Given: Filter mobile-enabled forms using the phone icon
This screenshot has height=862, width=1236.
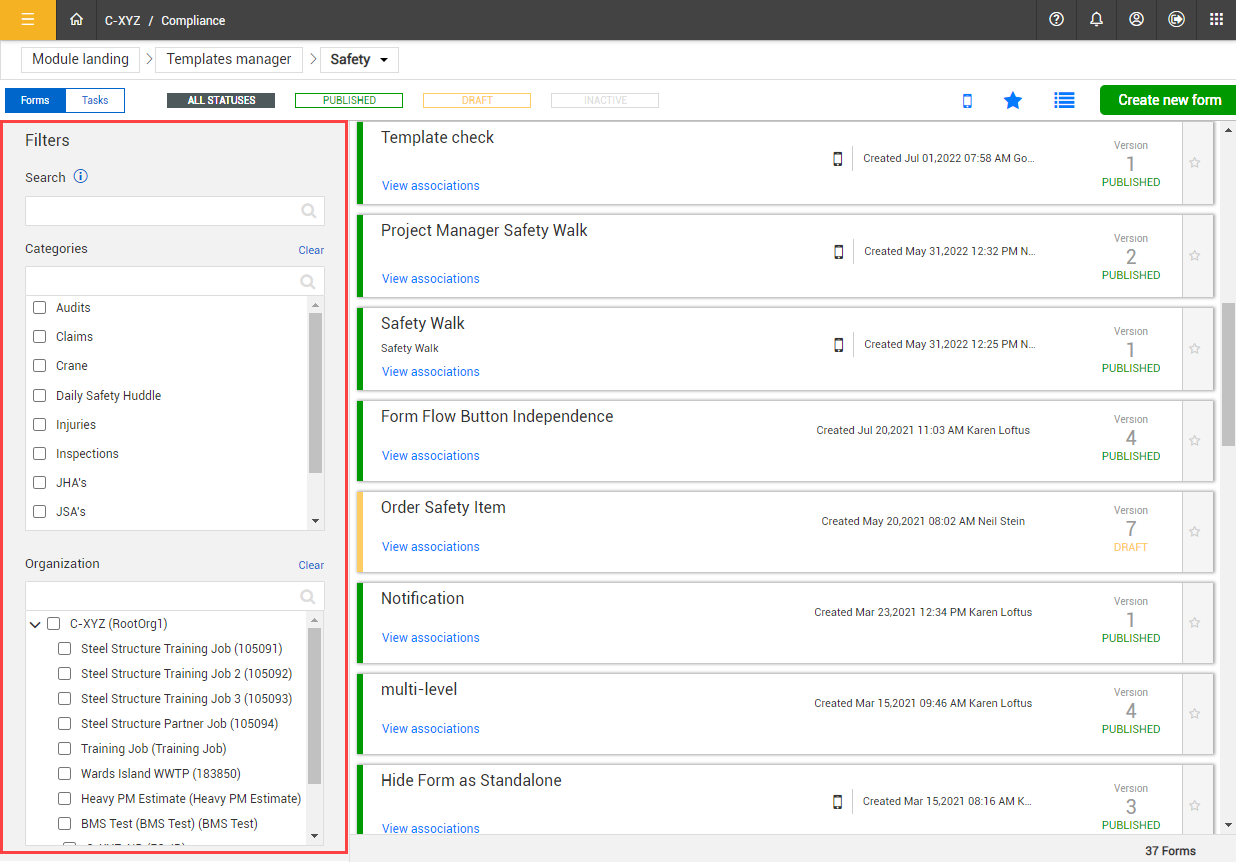Looking at the screenshot, I should [x=967, y=100].
